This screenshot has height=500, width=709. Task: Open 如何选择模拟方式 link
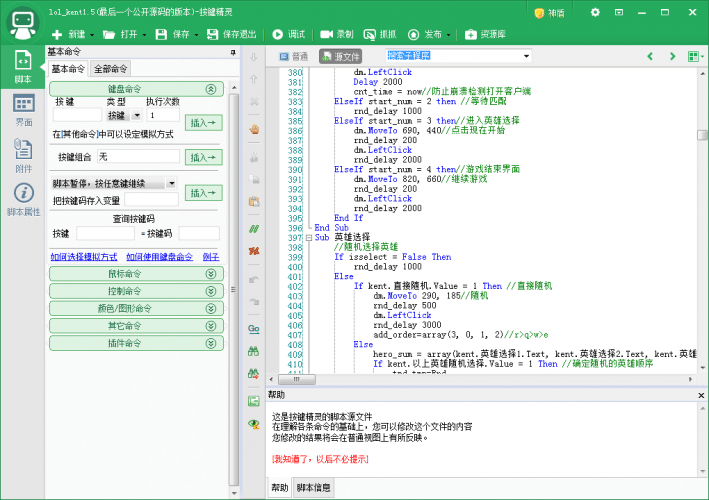pyautogui.click(x=84, y=257)
